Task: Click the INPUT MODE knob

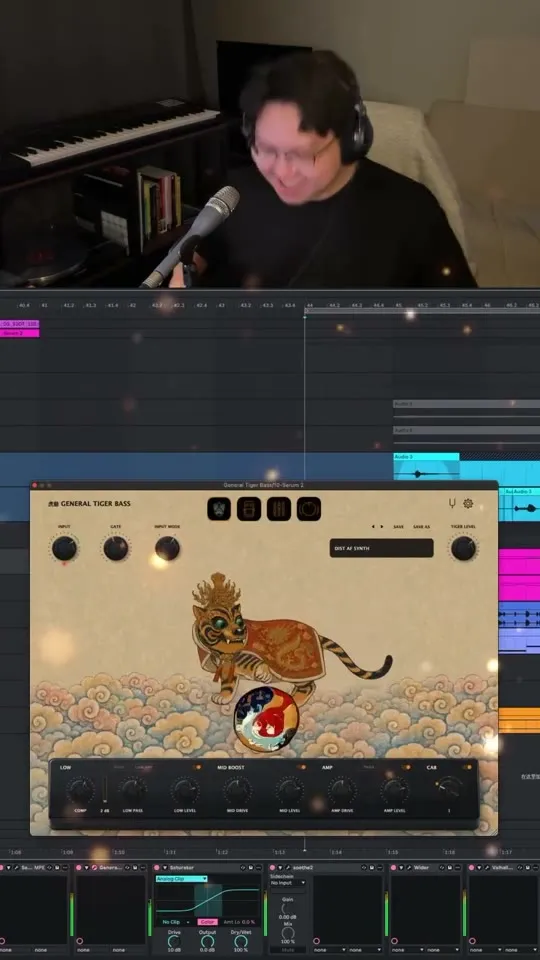Action: pos(167,548)
